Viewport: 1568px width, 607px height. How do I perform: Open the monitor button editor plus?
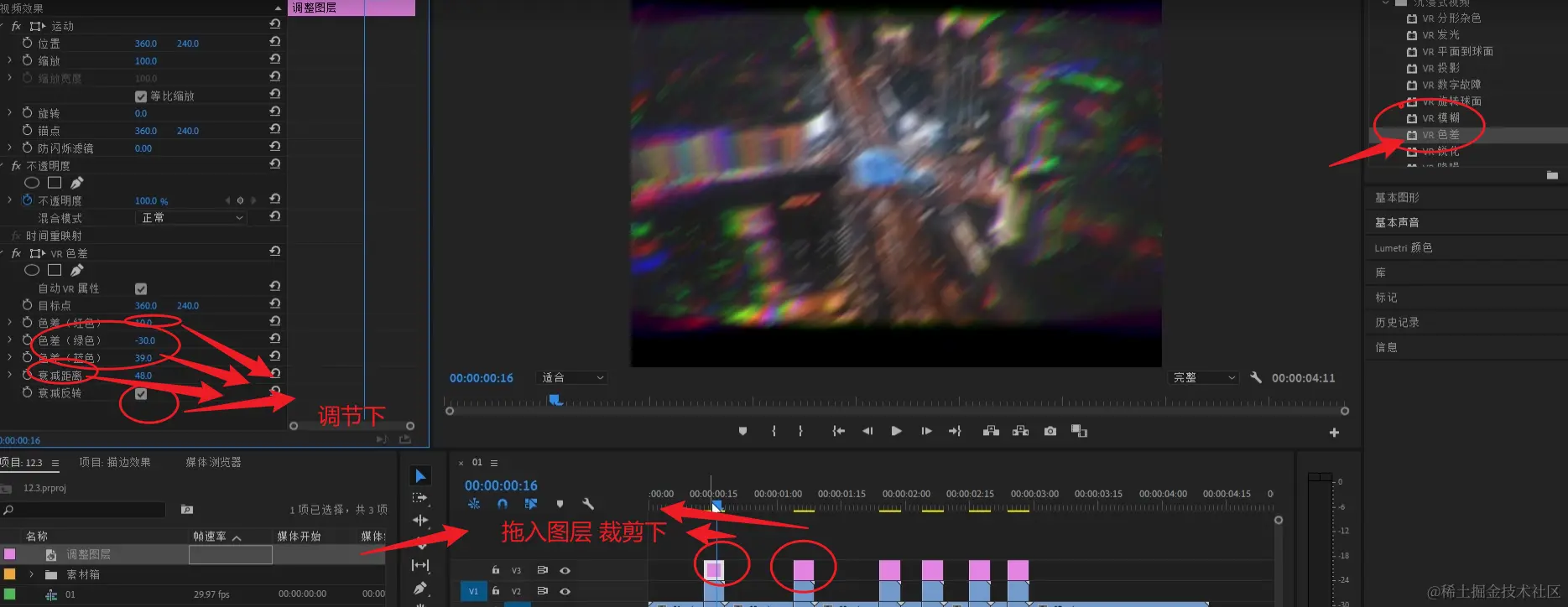(1334, 433)
